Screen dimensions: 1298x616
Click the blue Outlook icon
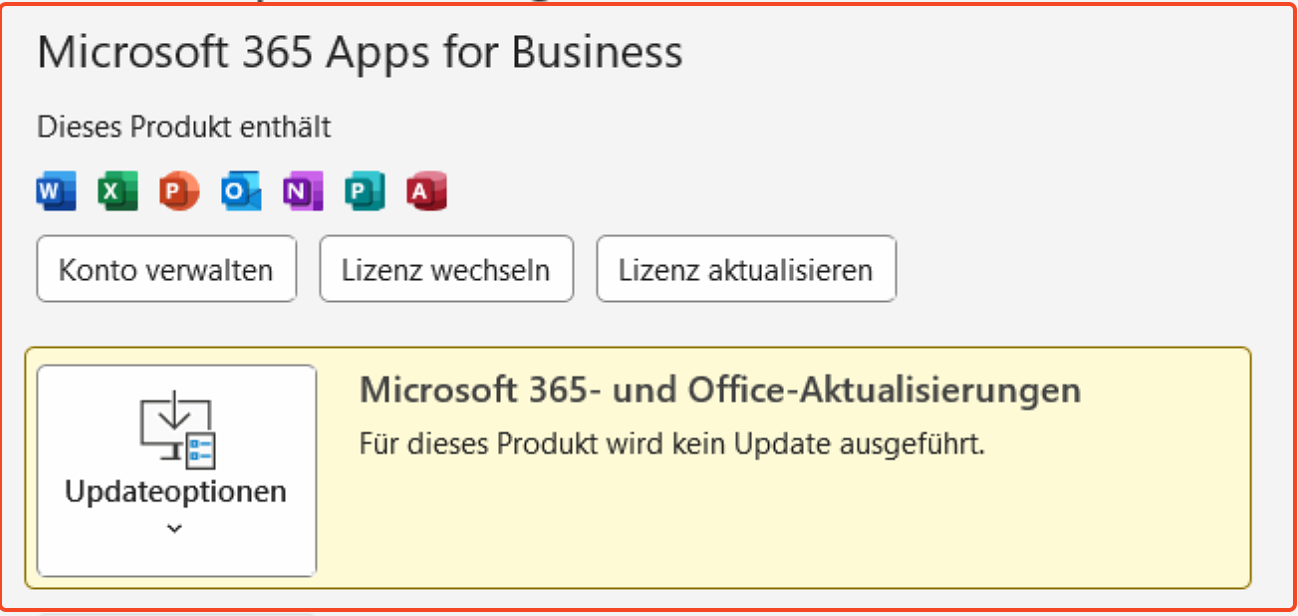pos(241,191)
